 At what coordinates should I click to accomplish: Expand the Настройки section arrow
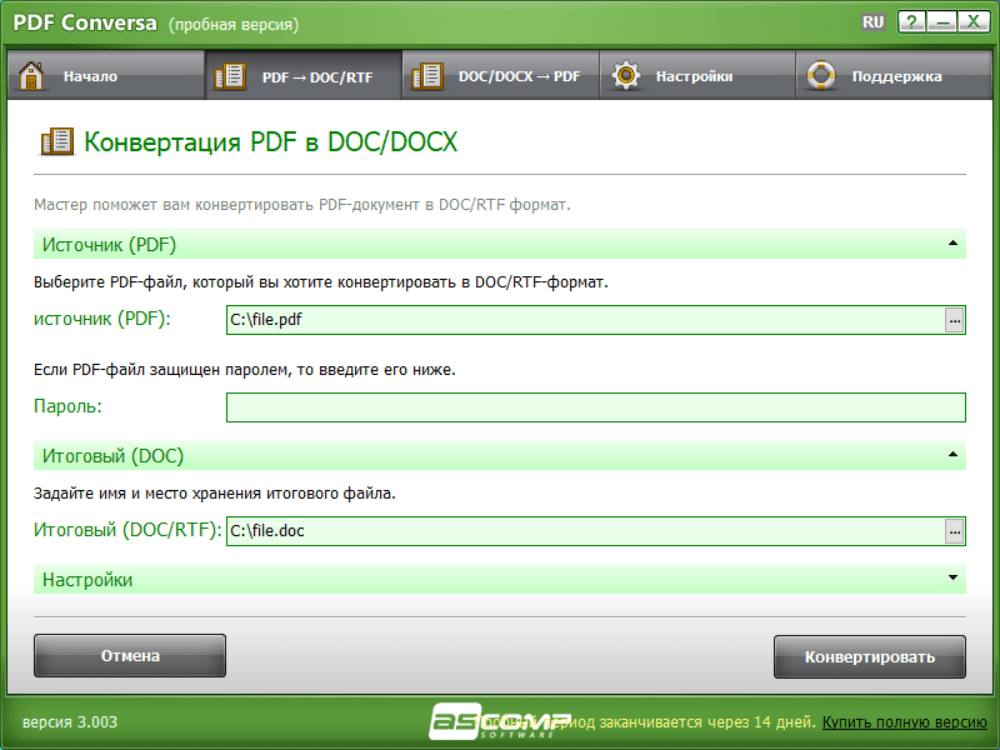pyautogui.click(x=953, y=578)
